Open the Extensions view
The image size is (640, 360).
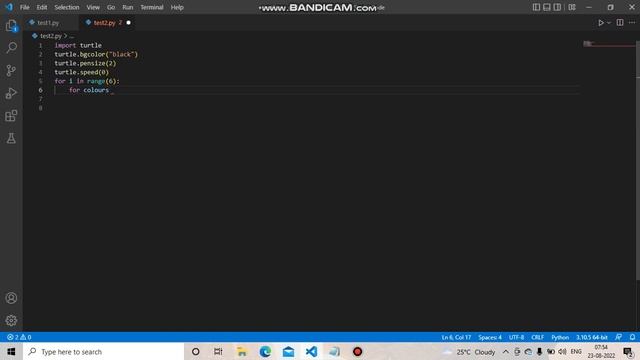click(x=11, y=116)
